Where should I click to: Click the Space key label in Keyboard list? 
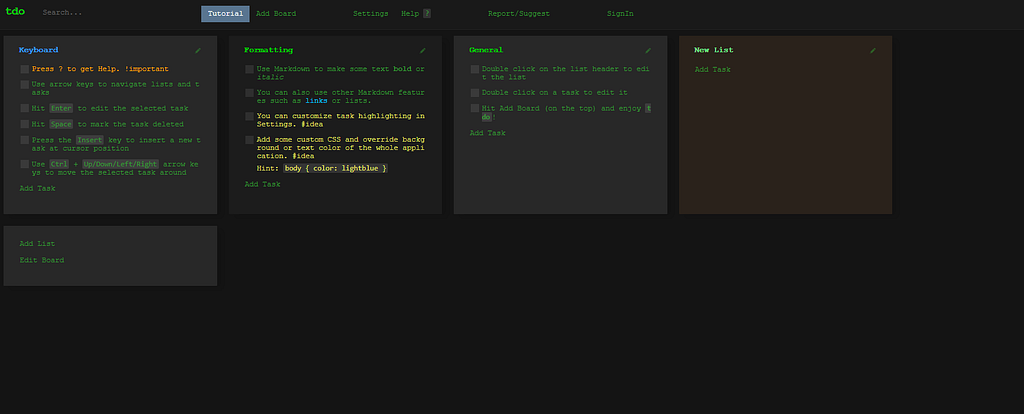pos(61,124)
